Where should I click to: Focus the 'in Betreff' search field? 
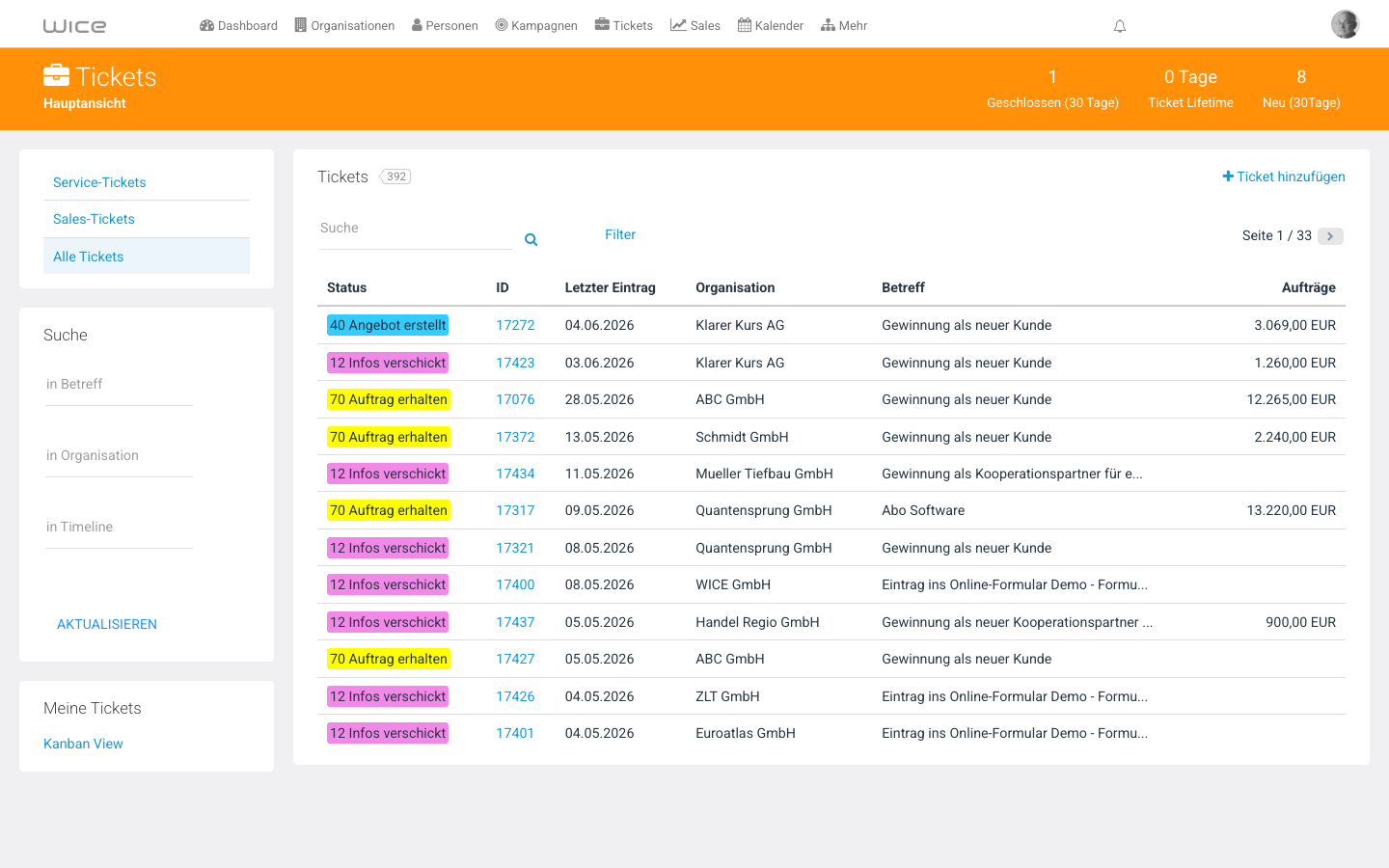pos(120,385)
